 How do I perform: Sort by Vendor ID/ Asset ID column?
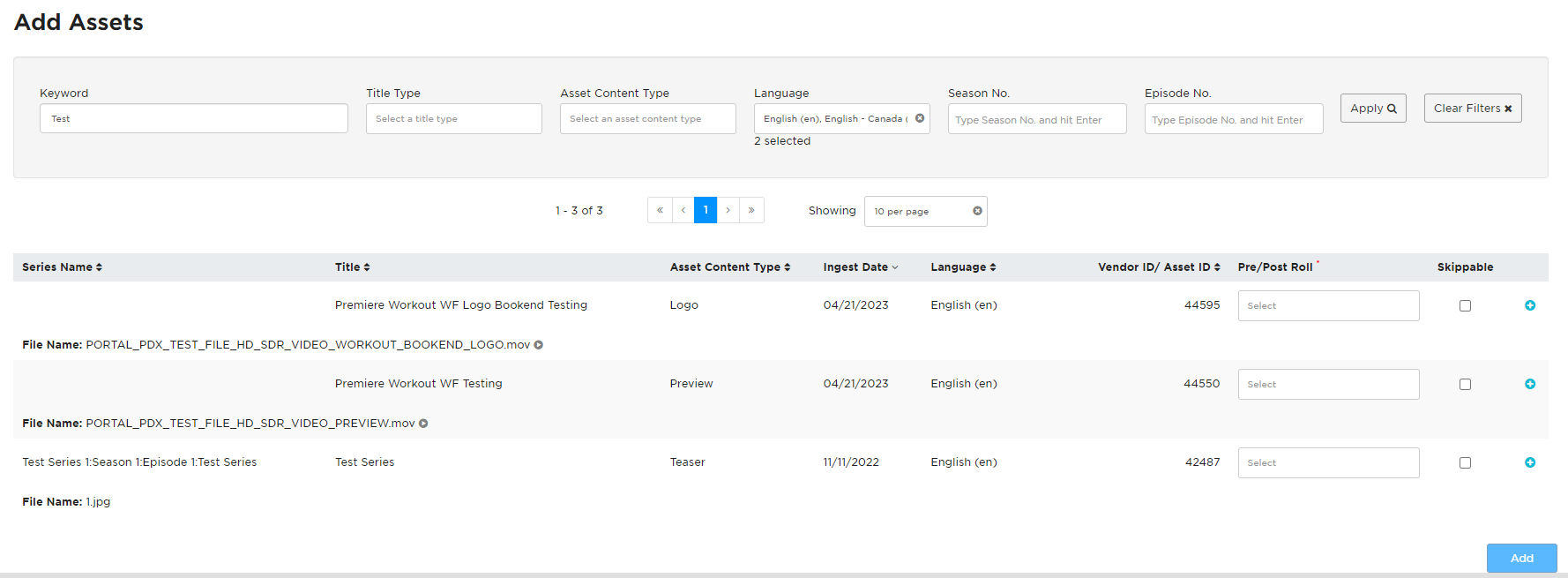(x=1159, y=267)
